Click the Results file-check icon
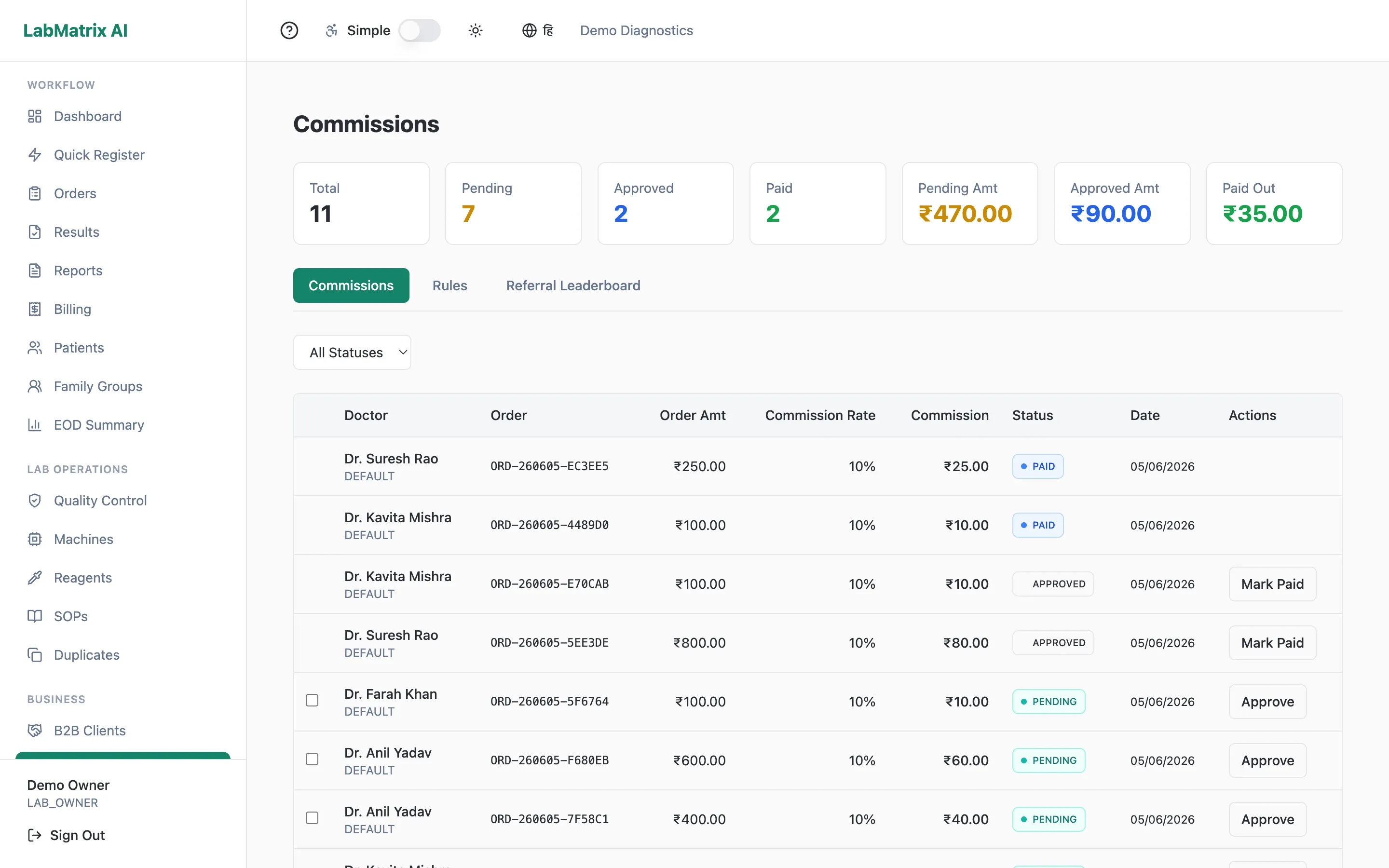 pyautogui.click(x=35, y=232)
